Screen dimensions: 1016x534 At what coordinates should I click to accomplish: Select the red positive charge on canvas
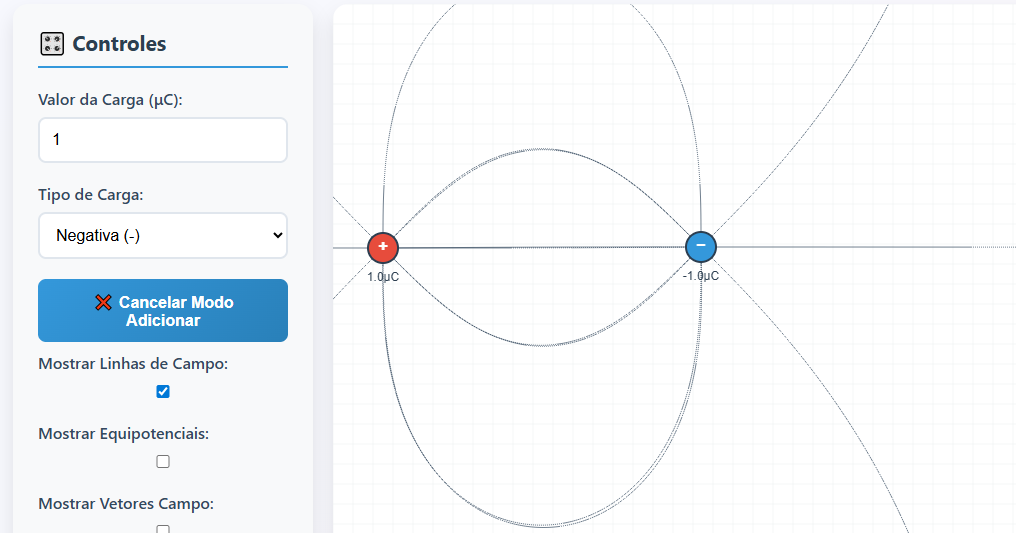pos(383,248)
